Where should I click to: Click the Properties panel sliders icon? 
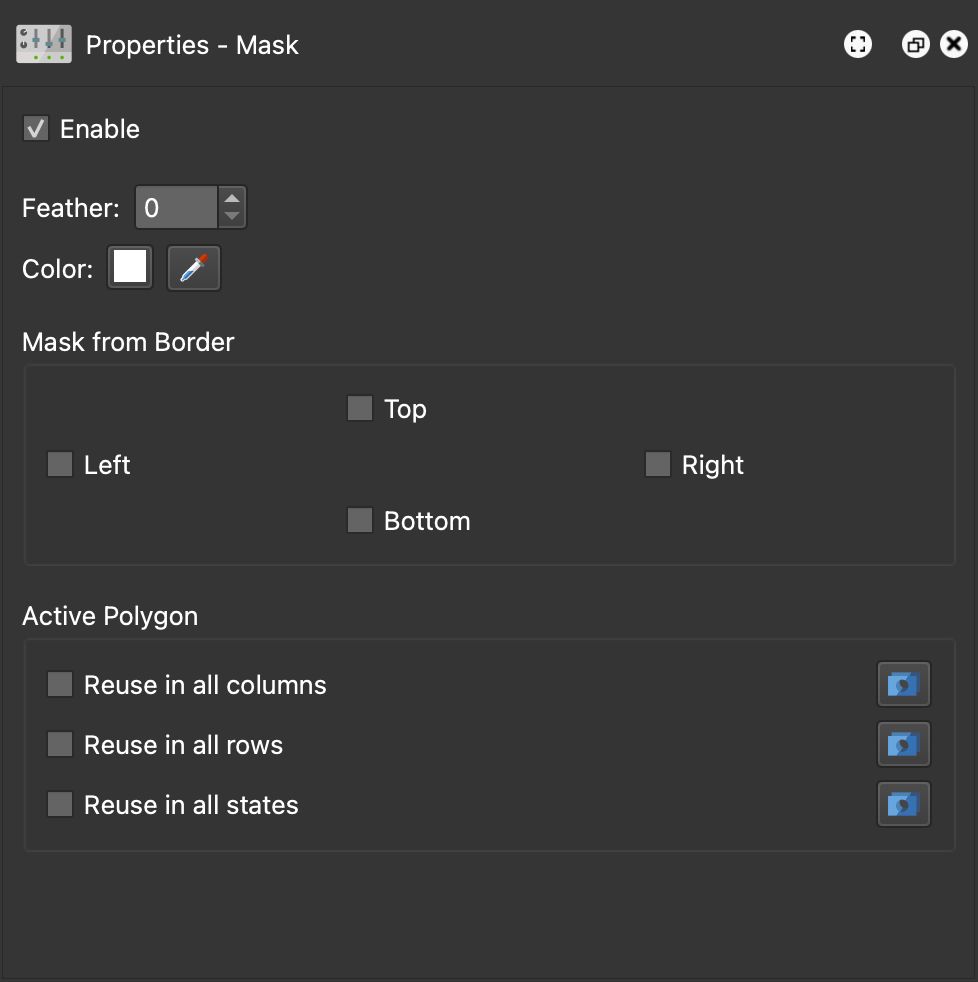click(x=44, y=44)
